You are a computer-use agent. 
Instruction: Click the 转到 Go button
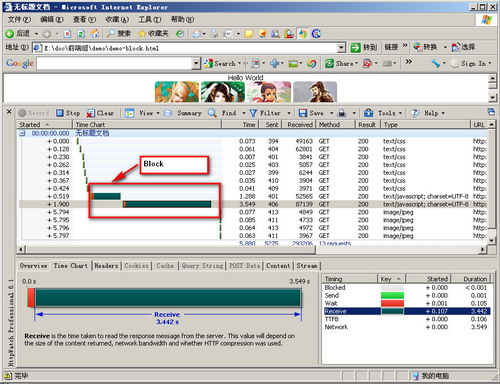point(364,48)
